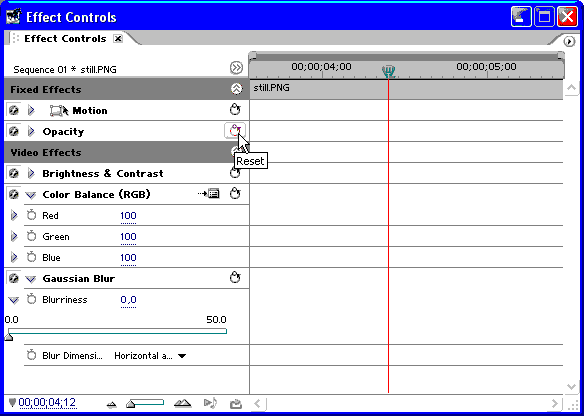Toggle the Gaussian Blur effect
The image size is (584, 416).
pyautogui.click(x=13, y=278)
